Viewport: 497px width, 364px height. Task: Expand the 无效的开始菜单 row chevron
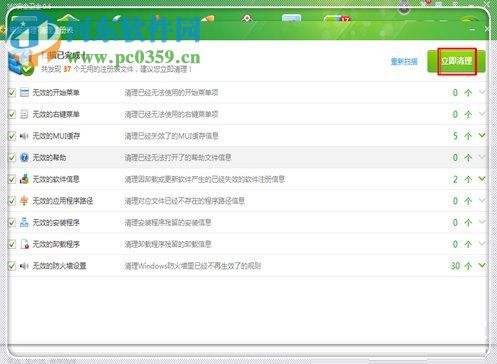pyautogui.click(x=482, y=92)
